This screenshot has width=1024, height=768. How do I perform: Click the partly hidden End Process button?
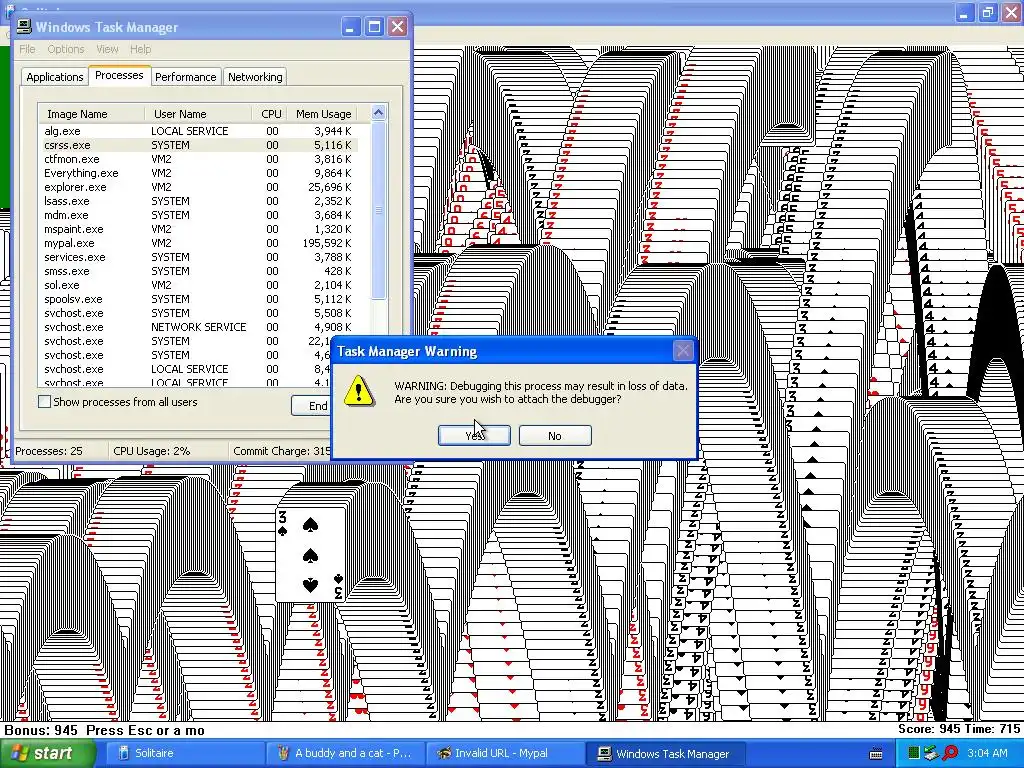pyautogui.click(x=312, y=406)
